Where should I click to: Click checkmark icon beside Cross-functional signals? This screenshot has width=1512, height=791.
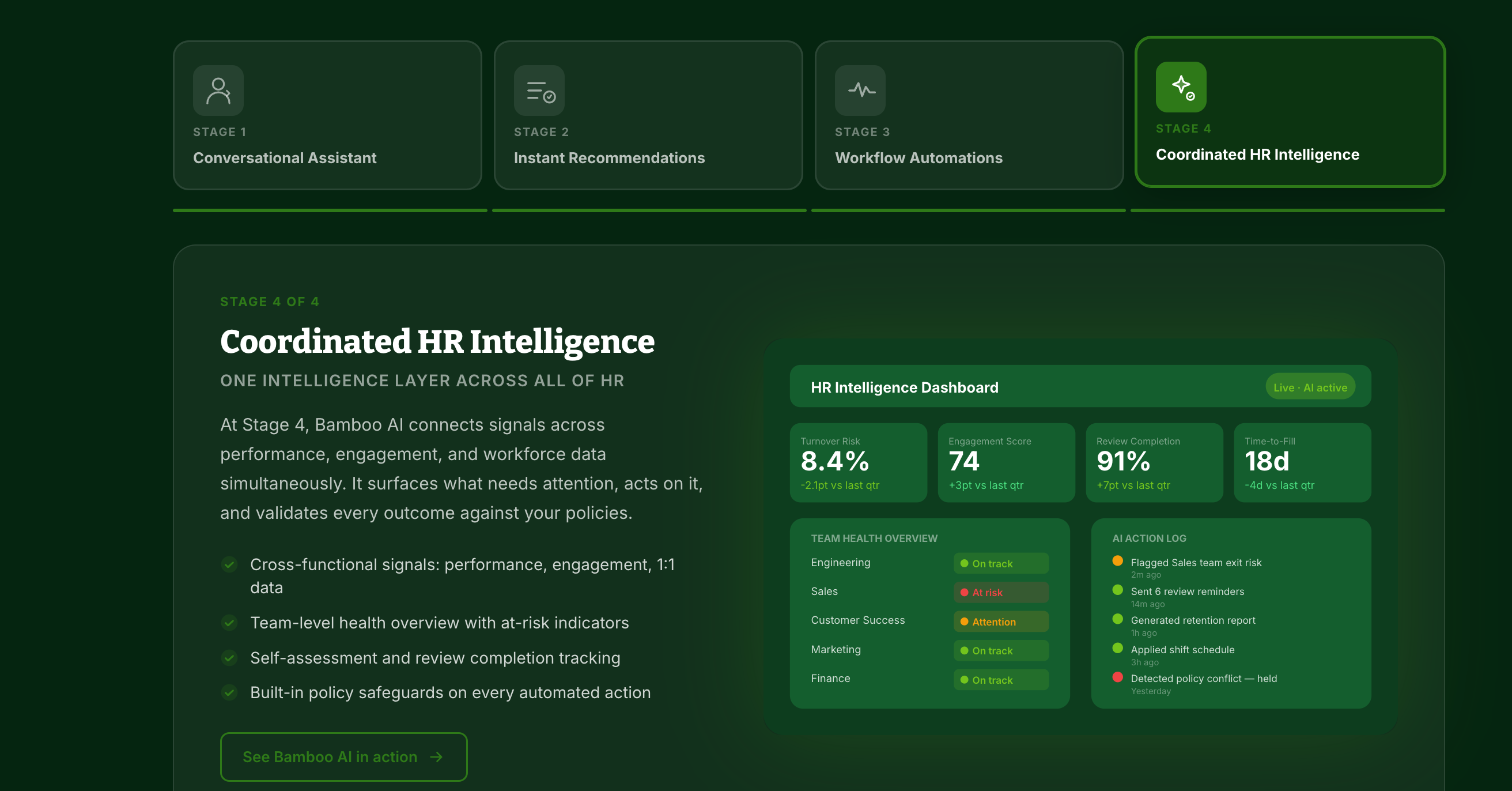pyautogui.click(x=229, y=564)
